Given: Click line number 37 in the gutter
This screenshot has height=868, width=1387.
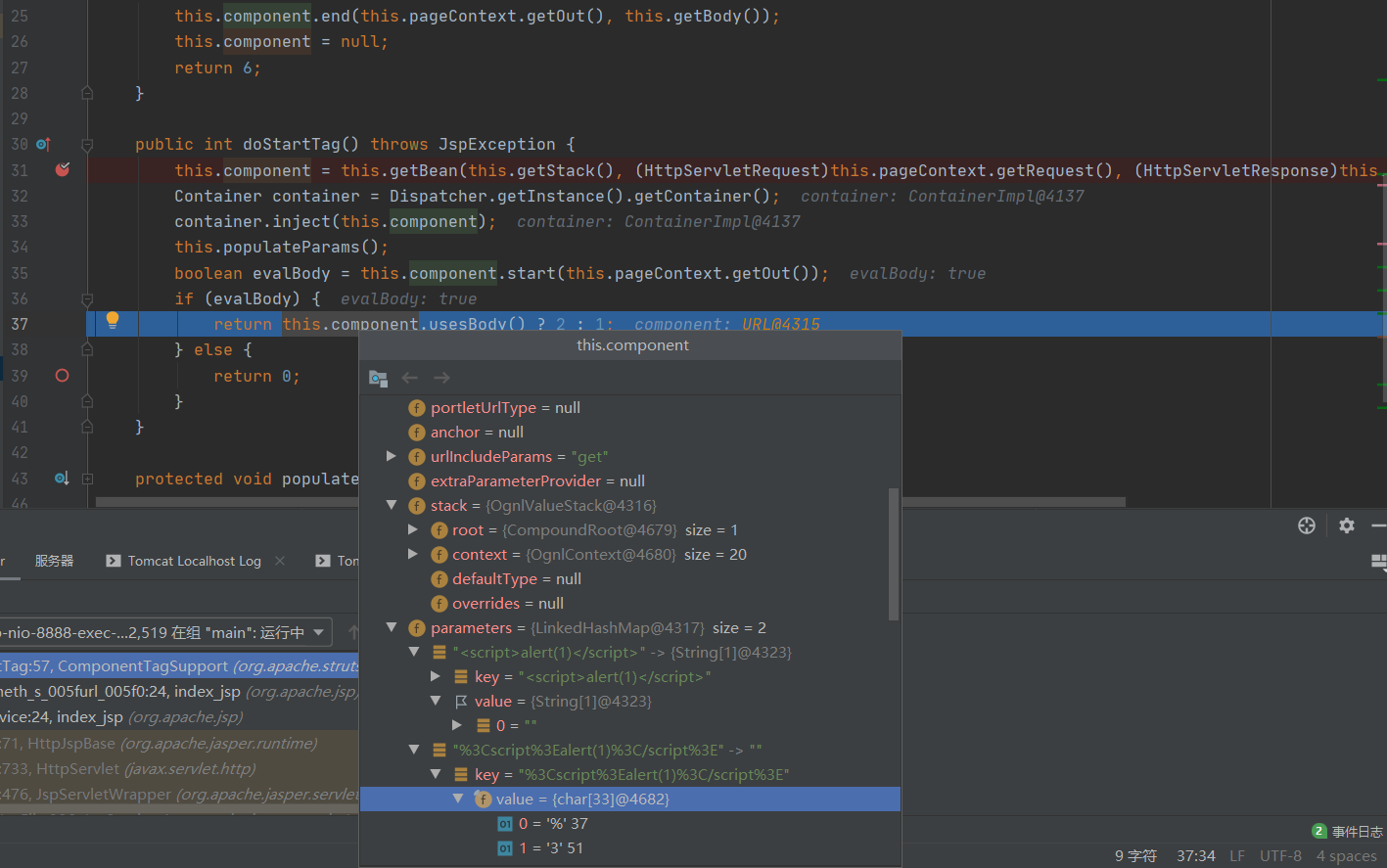Looking at the screenshot, I should [x=20, y=324].
